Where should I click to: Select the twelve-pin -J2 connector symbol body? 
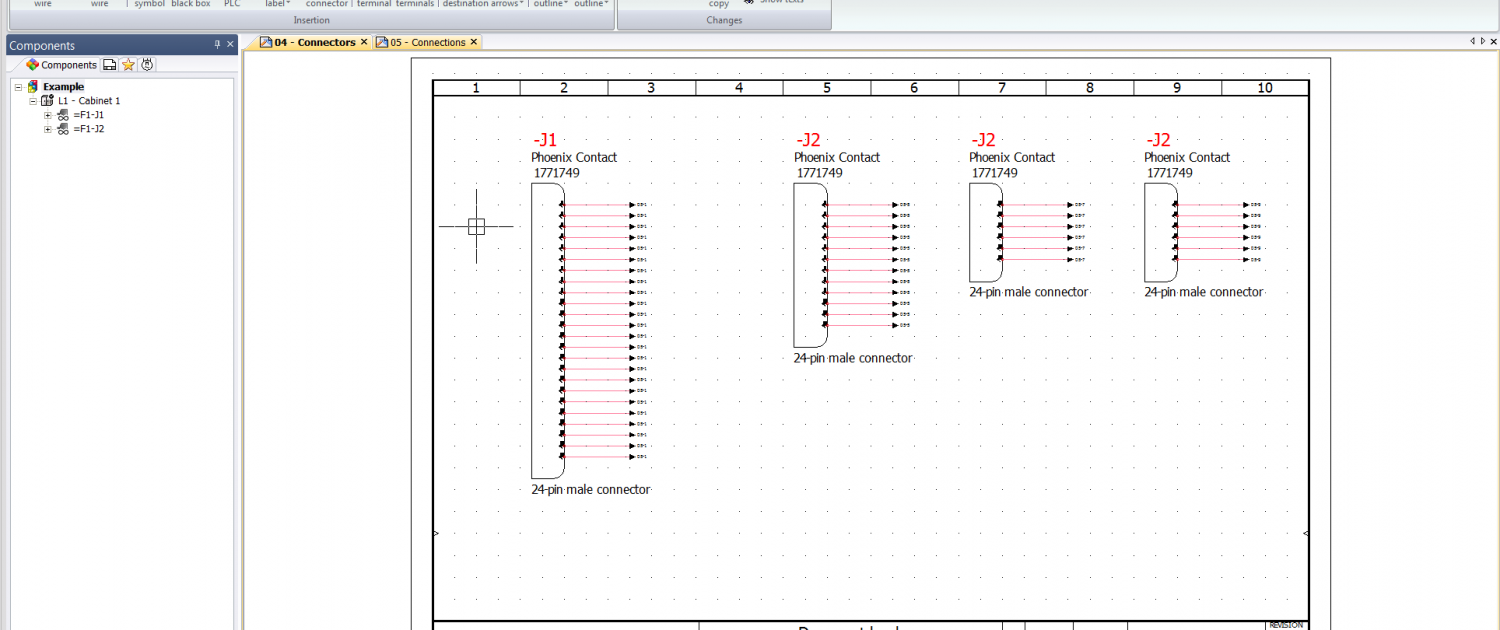810,265
